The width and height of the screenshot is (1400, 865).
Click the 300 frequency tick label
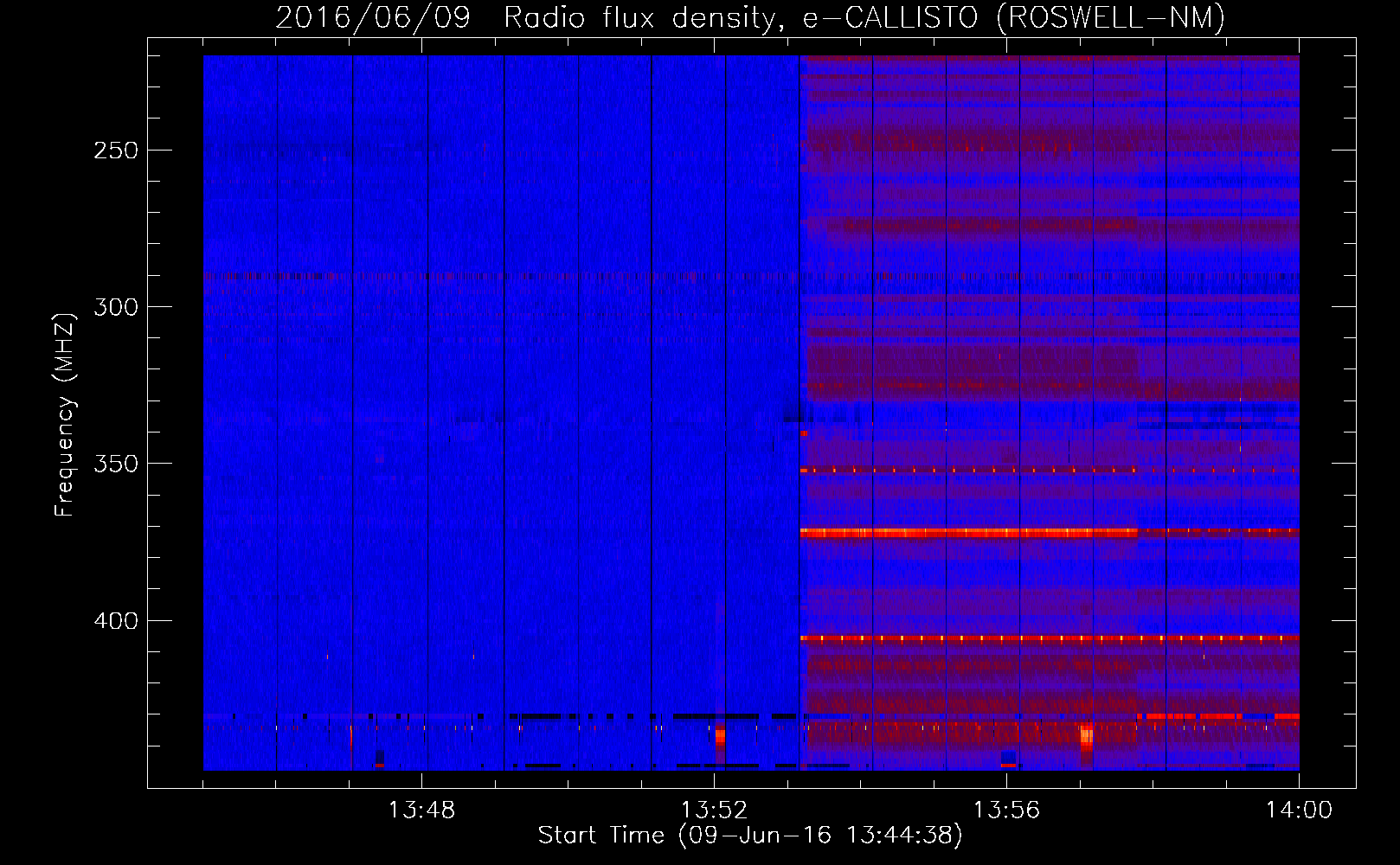[x=116, y=307]
